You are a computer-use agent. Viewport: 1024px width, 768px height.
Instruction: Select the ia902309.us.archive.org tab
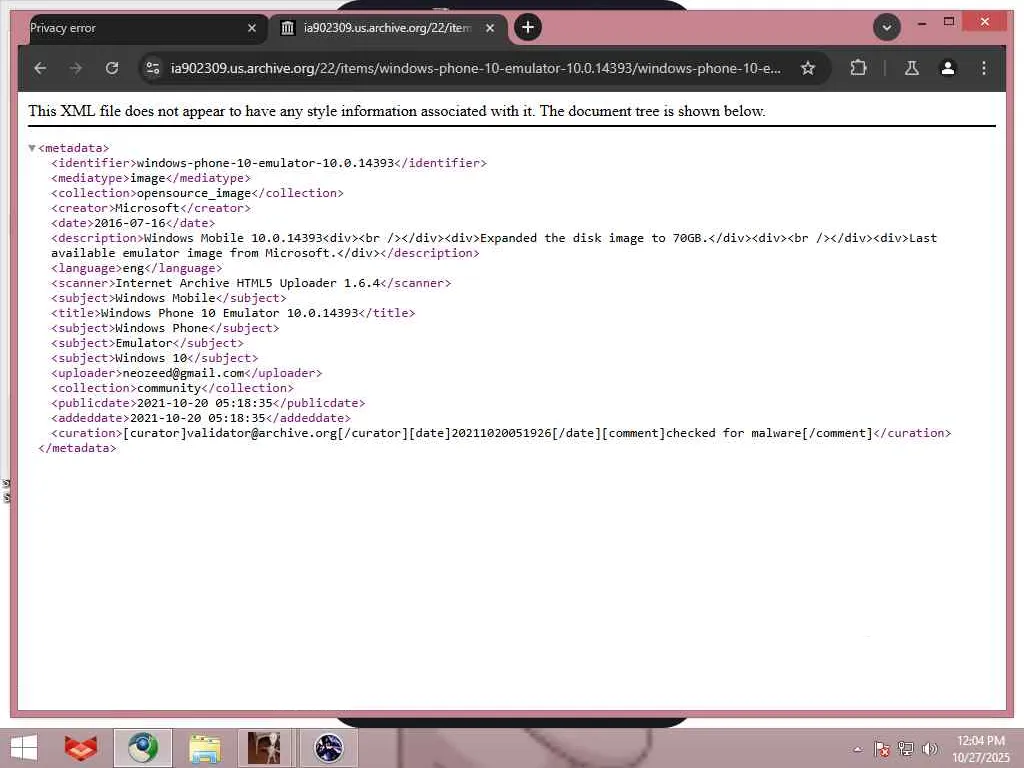coord(387,28)
